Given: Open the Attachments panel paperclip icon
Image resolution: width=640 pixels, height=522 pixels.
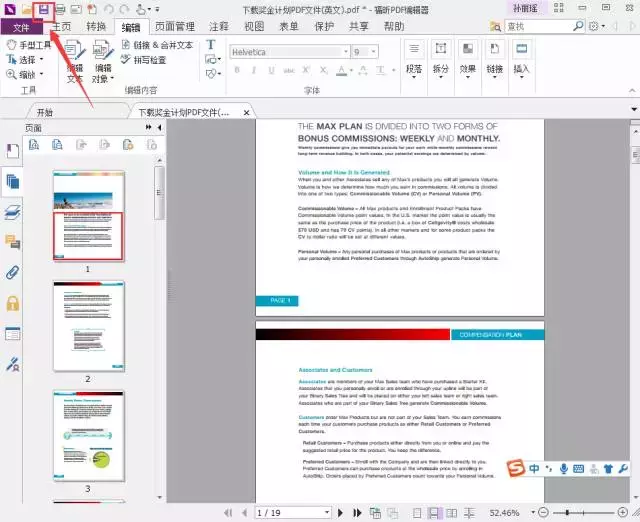Looking at the screenshot, I should point(13,272).
